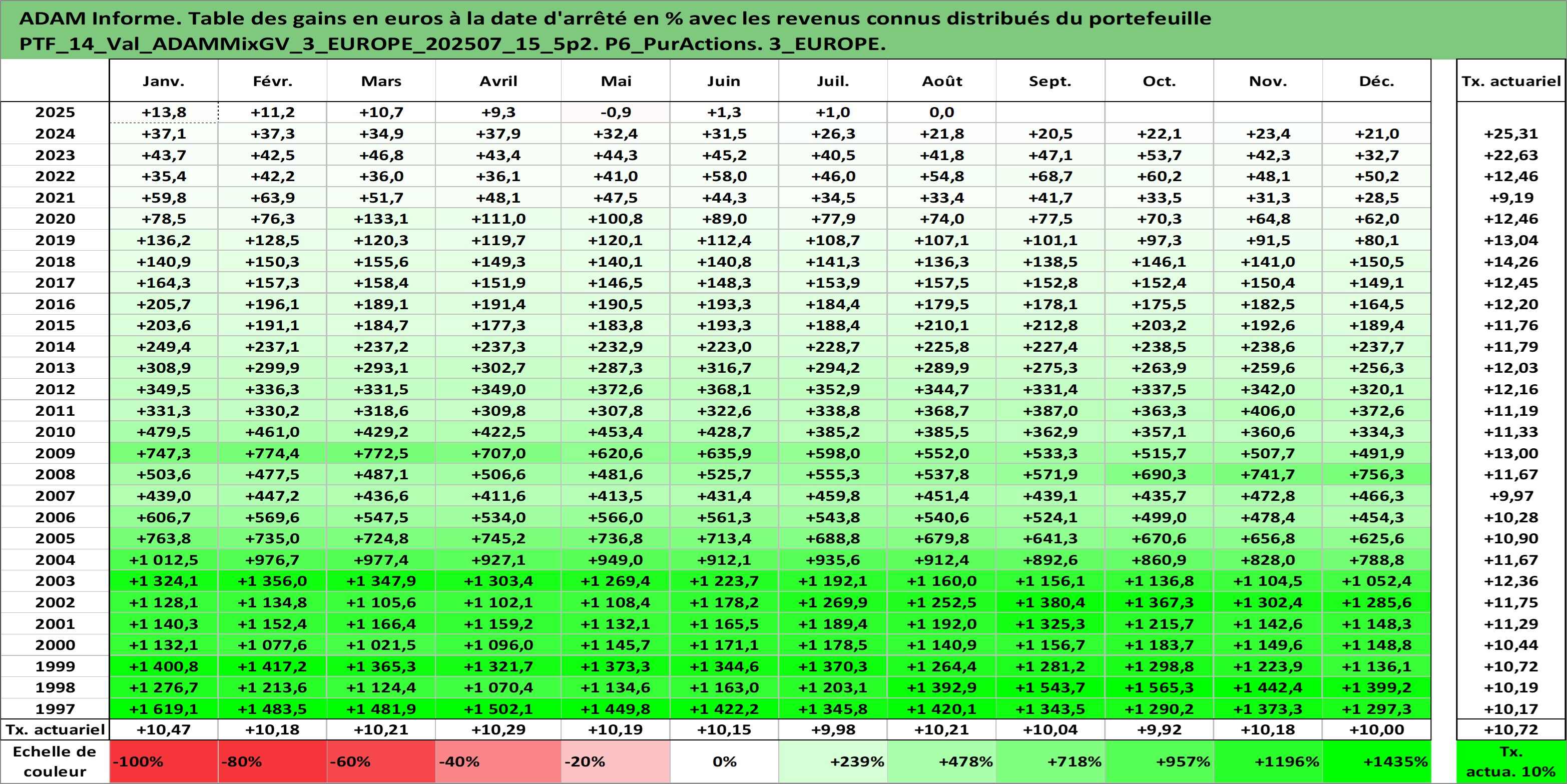This screenshot has width=1567, height=784.
Task: Click the '+53,7' cell in the 2023 row
Action: (x=1159, y=155)
